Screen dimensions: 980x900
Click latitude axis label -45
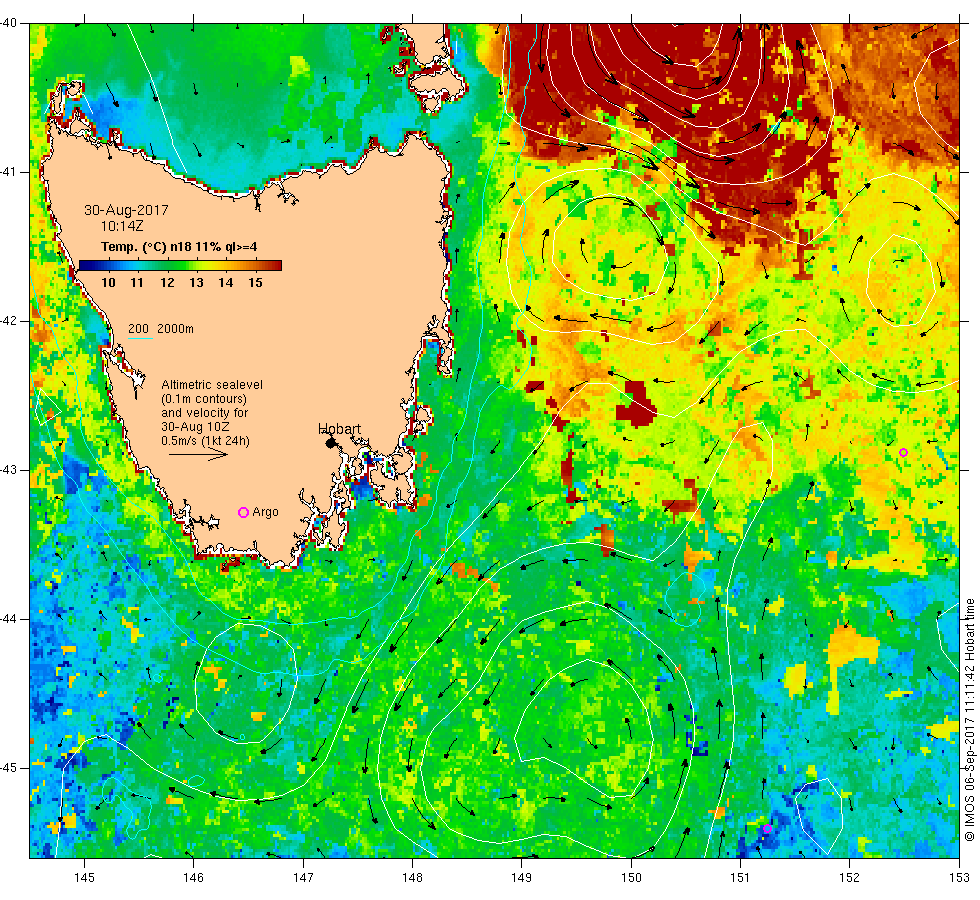9,768
